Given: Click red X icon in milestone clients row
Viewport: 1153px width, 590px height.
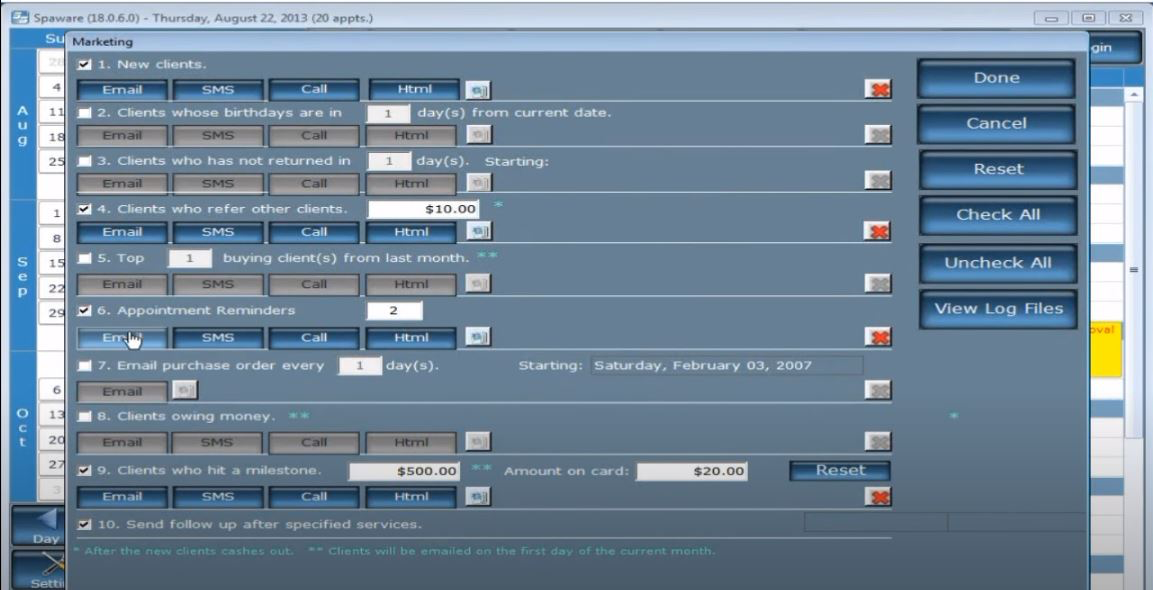Looking at the screenshot, I should point(878,497).
